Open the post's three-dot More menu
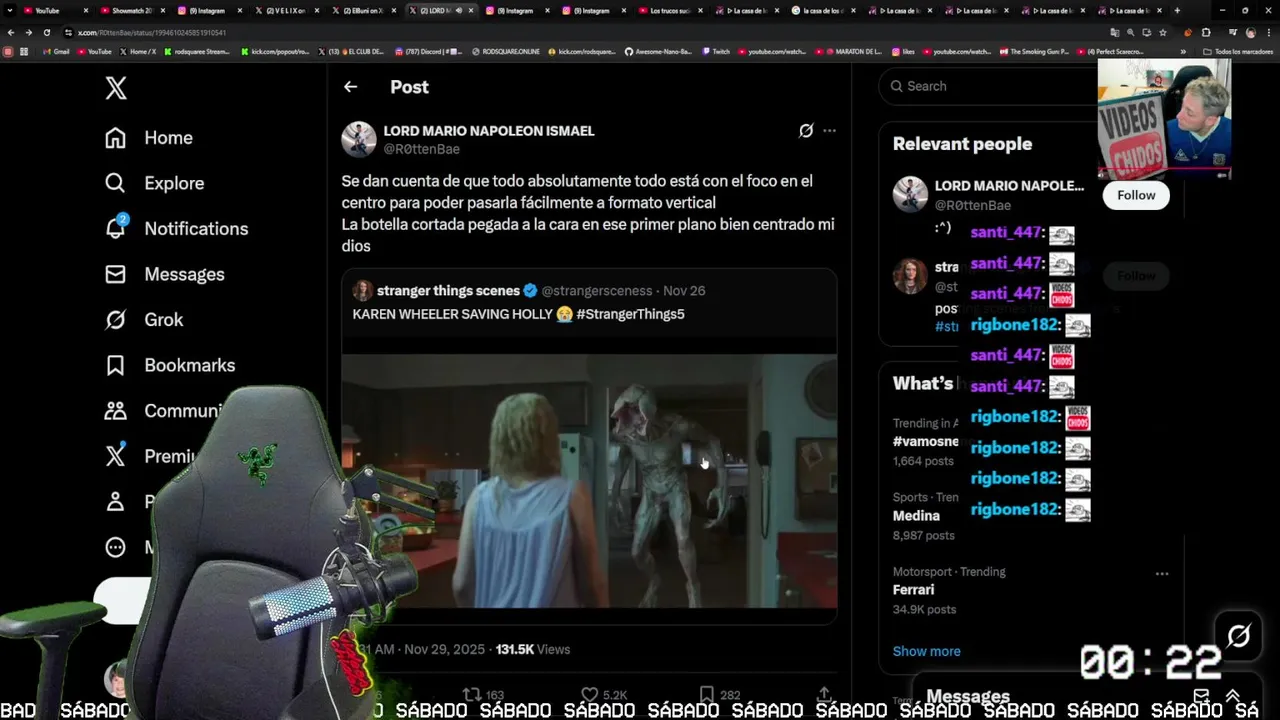 [x=829, y=131]
